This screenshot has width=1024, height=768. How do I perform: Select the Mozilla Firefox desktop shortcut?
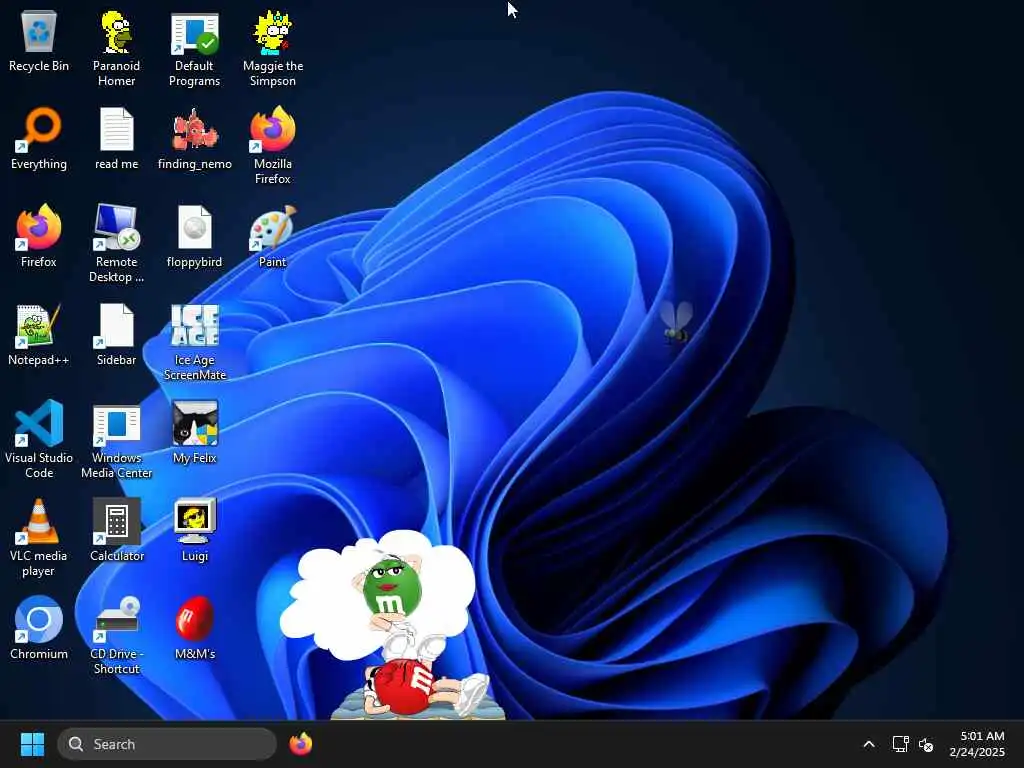tap(273, 146)
